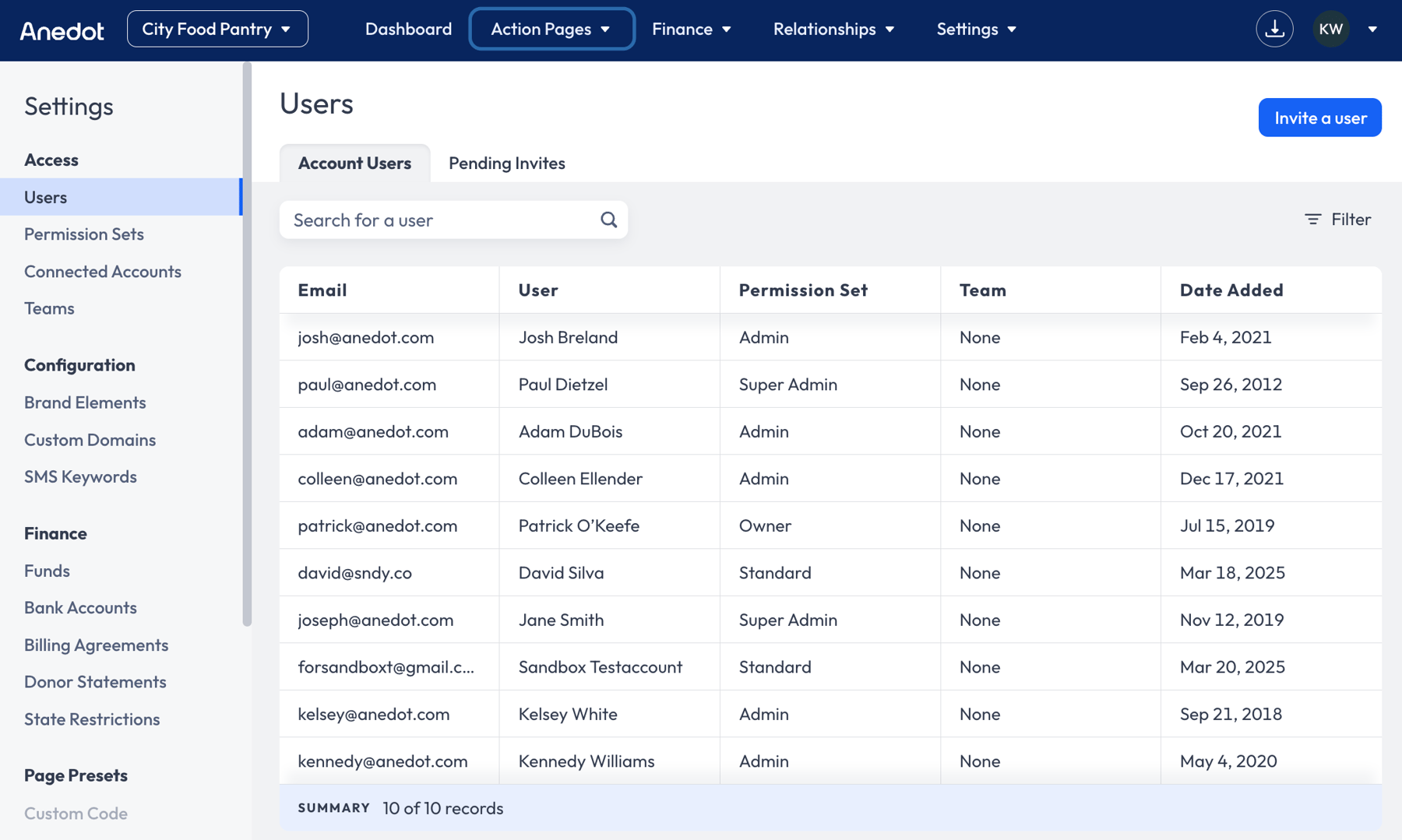Open Permission Sets in the sidebar
Image resolution: width=1402 pixels, height=840 pixels.
(84, 234)
